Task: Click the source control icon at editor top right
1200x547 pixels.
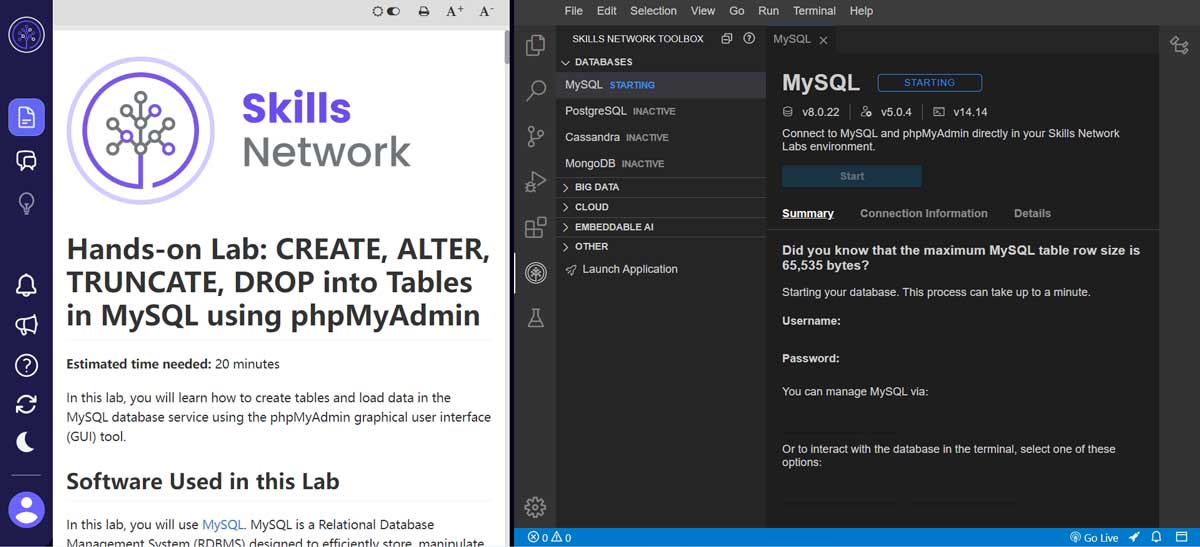Action: (1178, 43)
